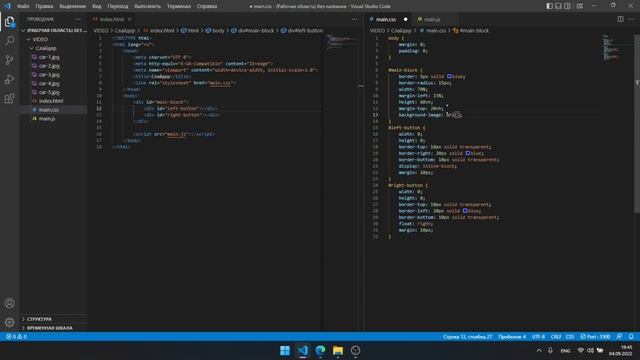Collapse the VIDEO folder

pyautogui.click(x=53, y=39)
